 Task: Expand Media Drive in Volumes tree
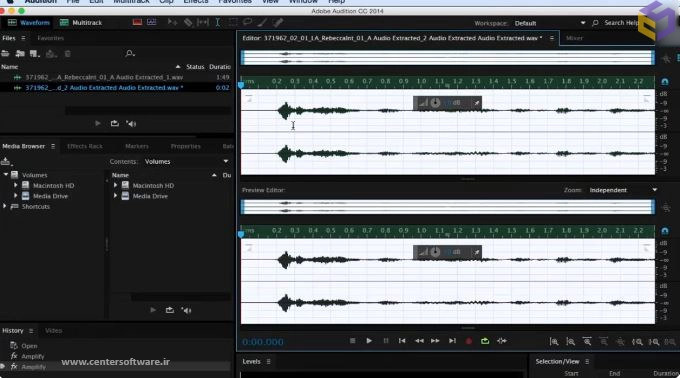16,196
